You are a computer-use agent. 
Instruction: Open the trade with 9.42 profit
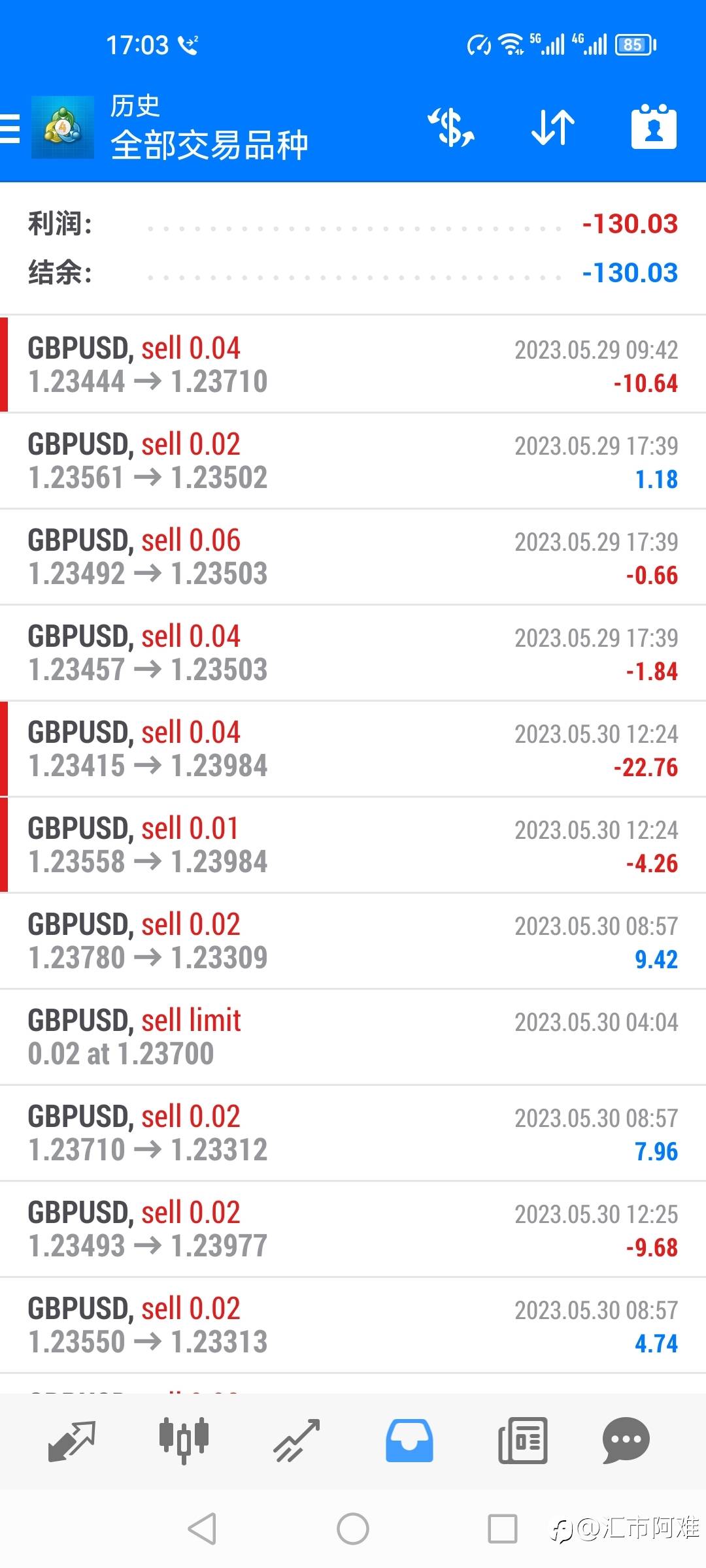(353, 941)
